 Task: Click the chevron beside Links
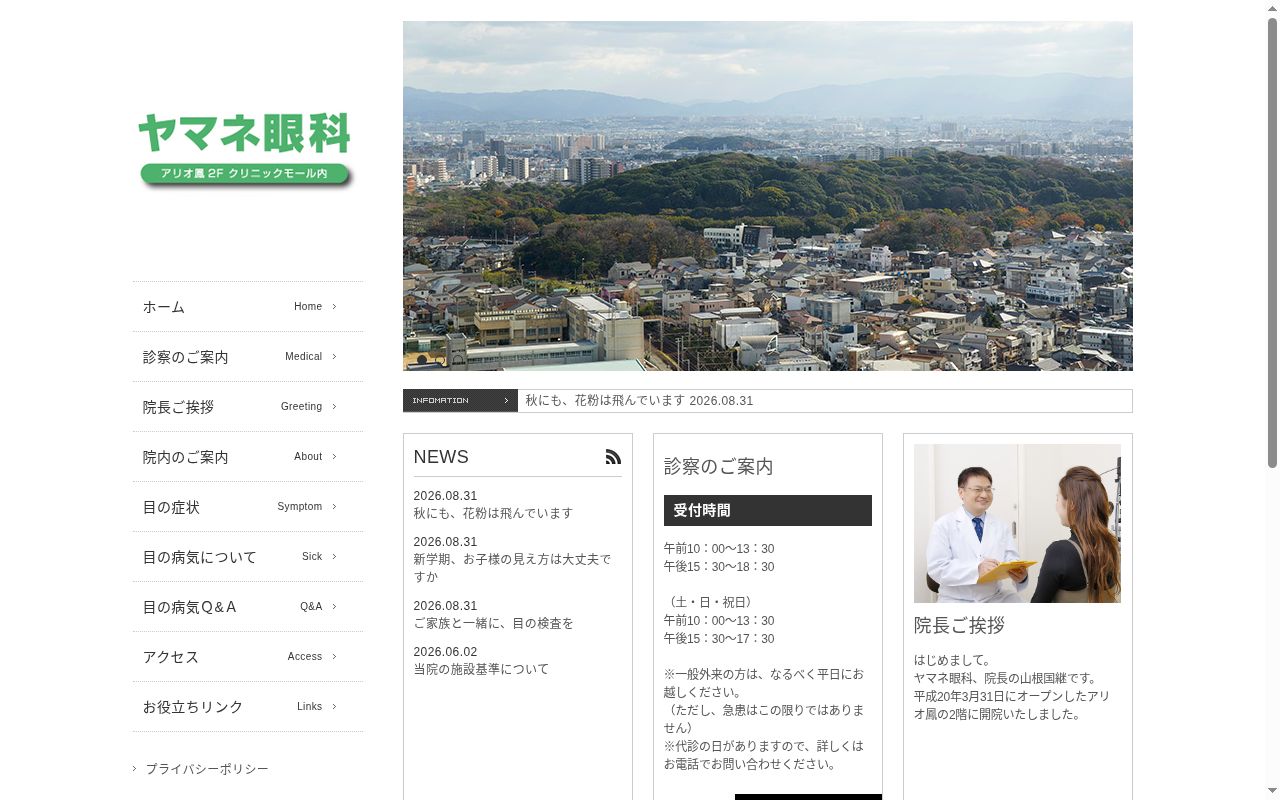click(x=334, y=707)
